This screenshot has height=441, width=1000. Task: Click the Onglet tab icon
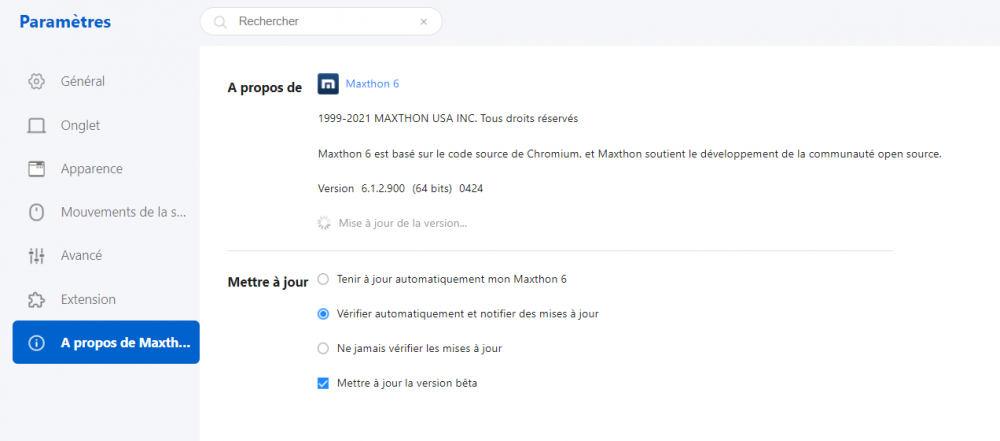[37, 126]
